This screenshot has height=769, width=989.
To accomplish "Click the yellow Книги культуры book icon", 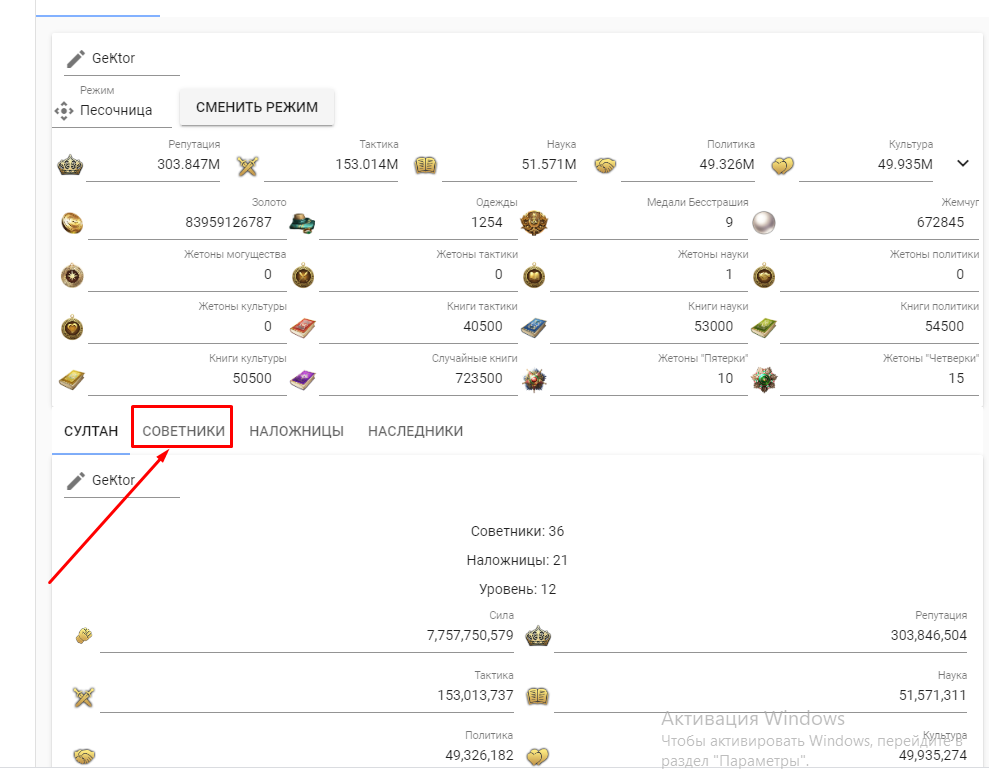I will click(71, 380).
